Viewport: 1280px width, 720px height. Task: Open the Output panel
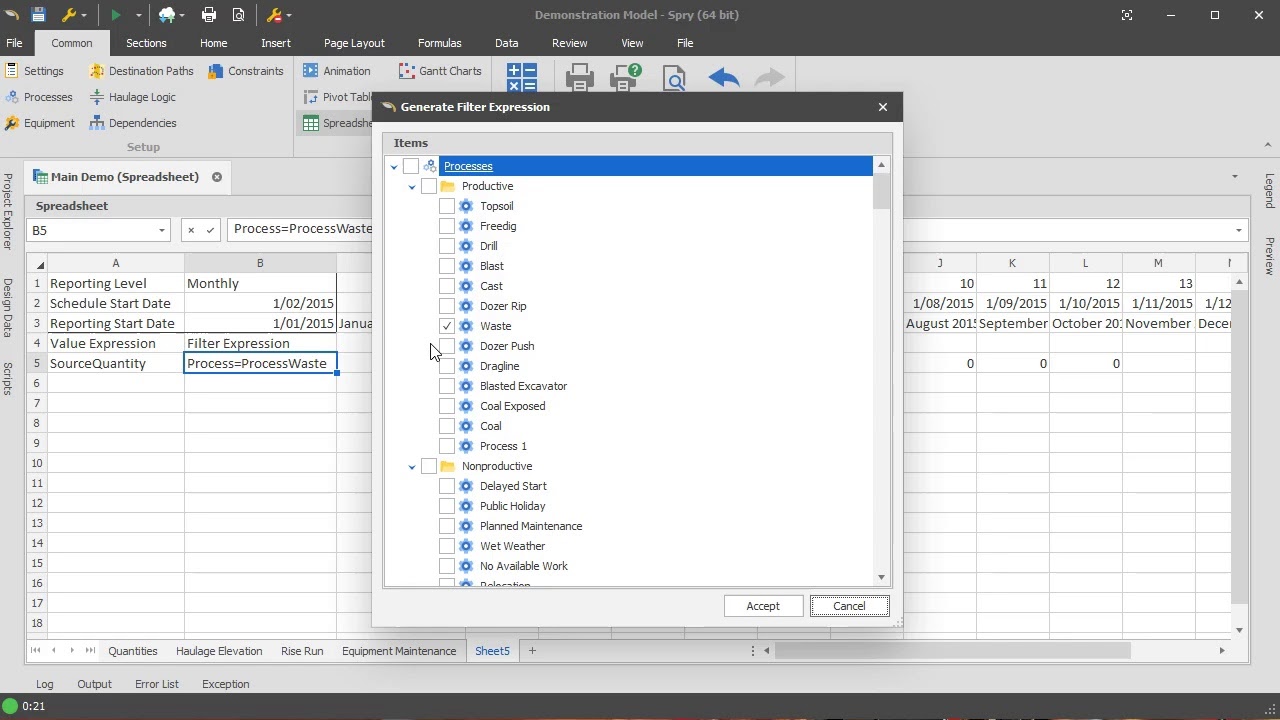pyautogui.click(x=94, y=684)
